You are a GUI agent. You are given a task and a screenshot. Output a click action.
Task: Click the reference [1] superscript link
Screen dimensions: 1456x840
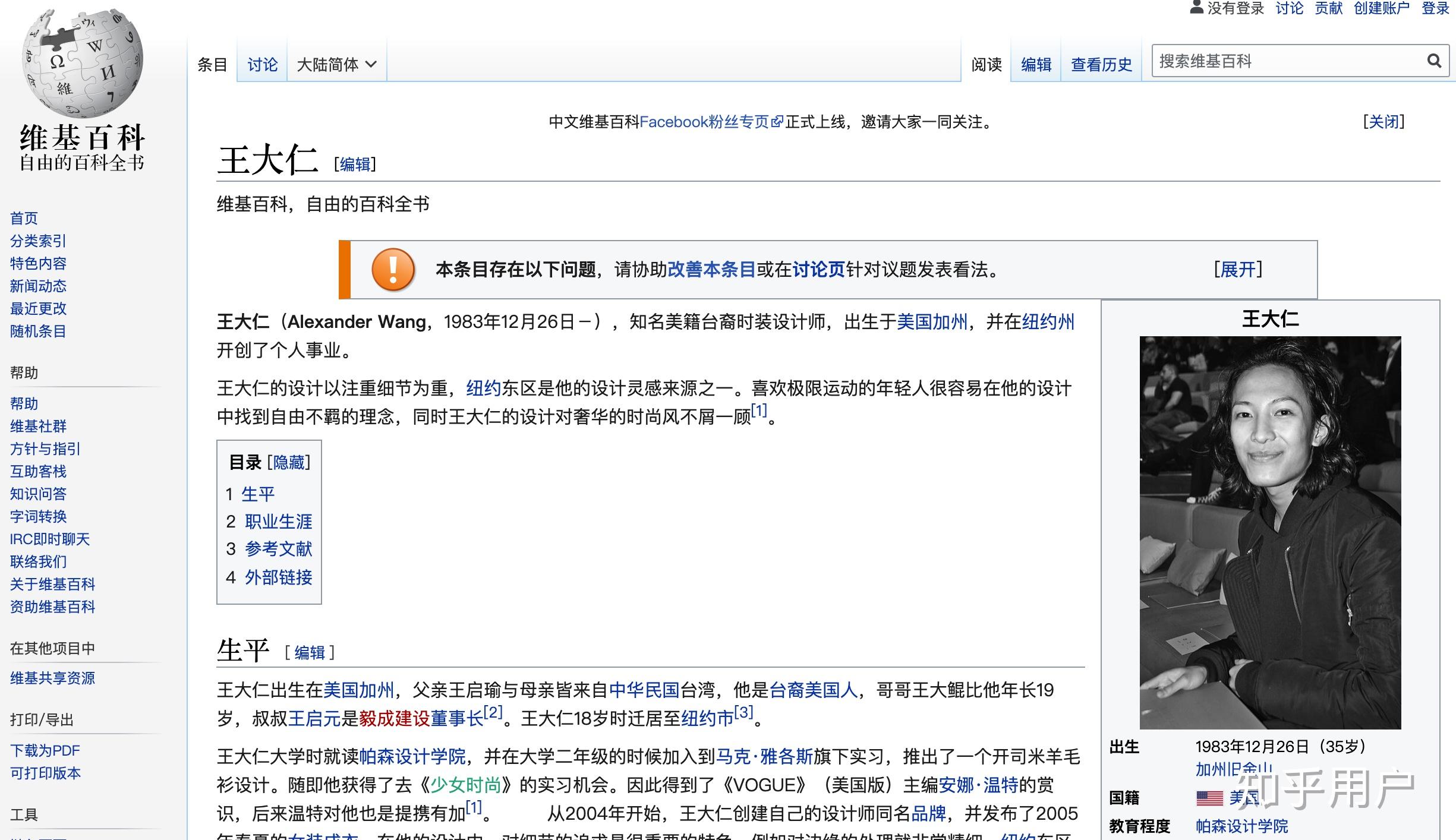(x=759, y=410)
